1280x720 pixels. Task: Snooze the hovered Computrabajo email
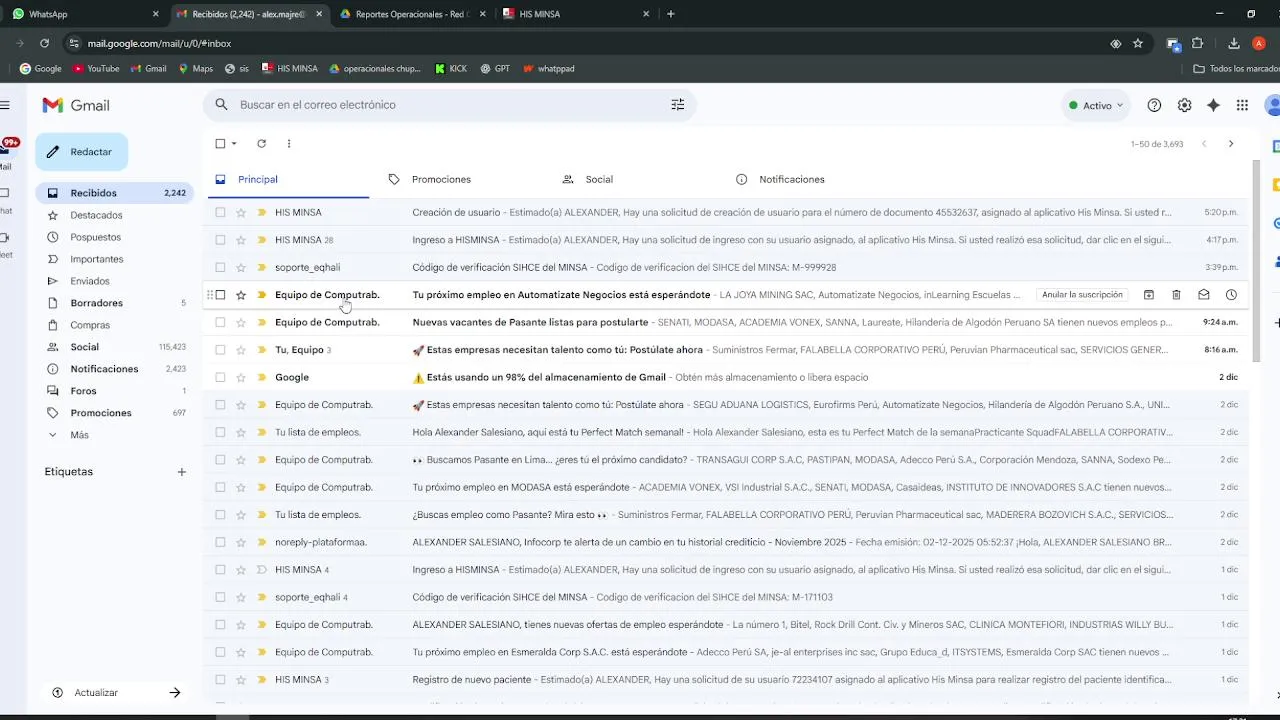(x=1231, y=295)
